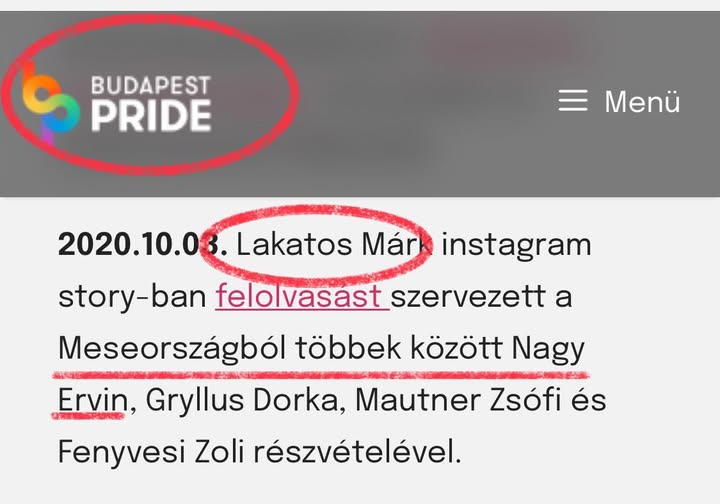720x504 pixels.
Task: Click the name Gryllus Dorka
Action: (x=242, y=402)
